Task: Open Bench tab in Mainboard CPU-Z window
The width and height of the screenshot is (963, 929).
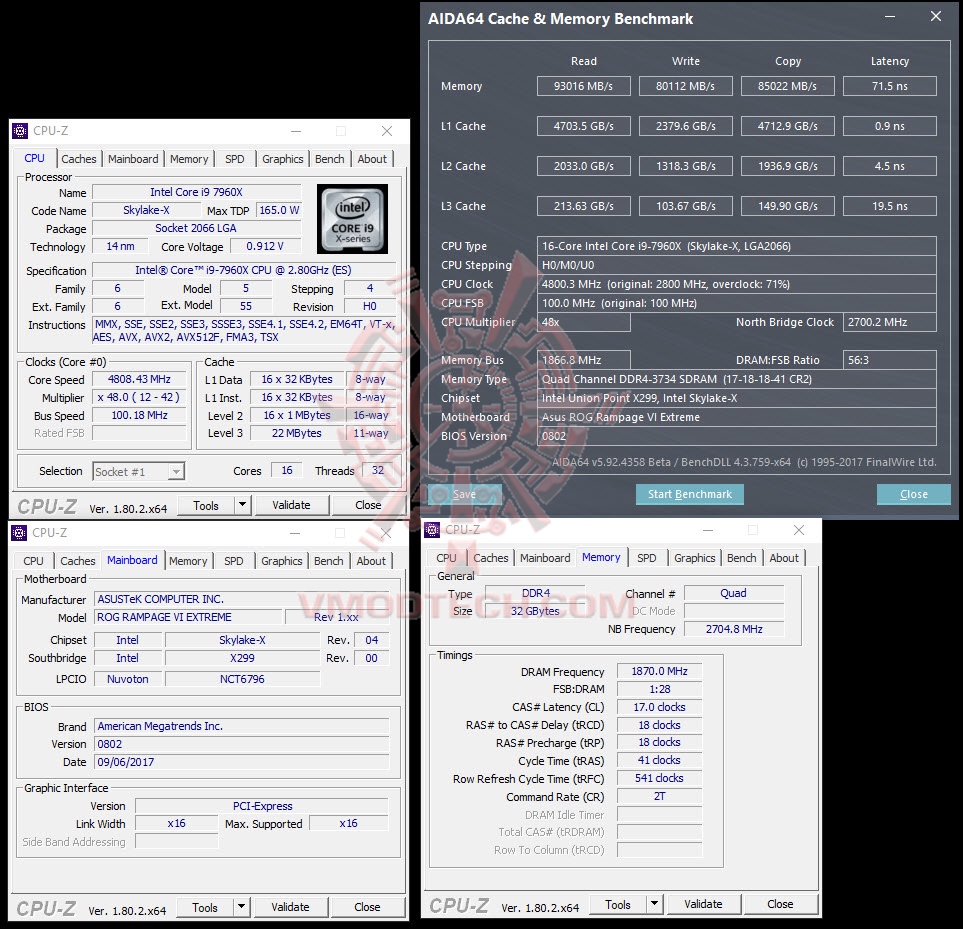Action: 329,561
